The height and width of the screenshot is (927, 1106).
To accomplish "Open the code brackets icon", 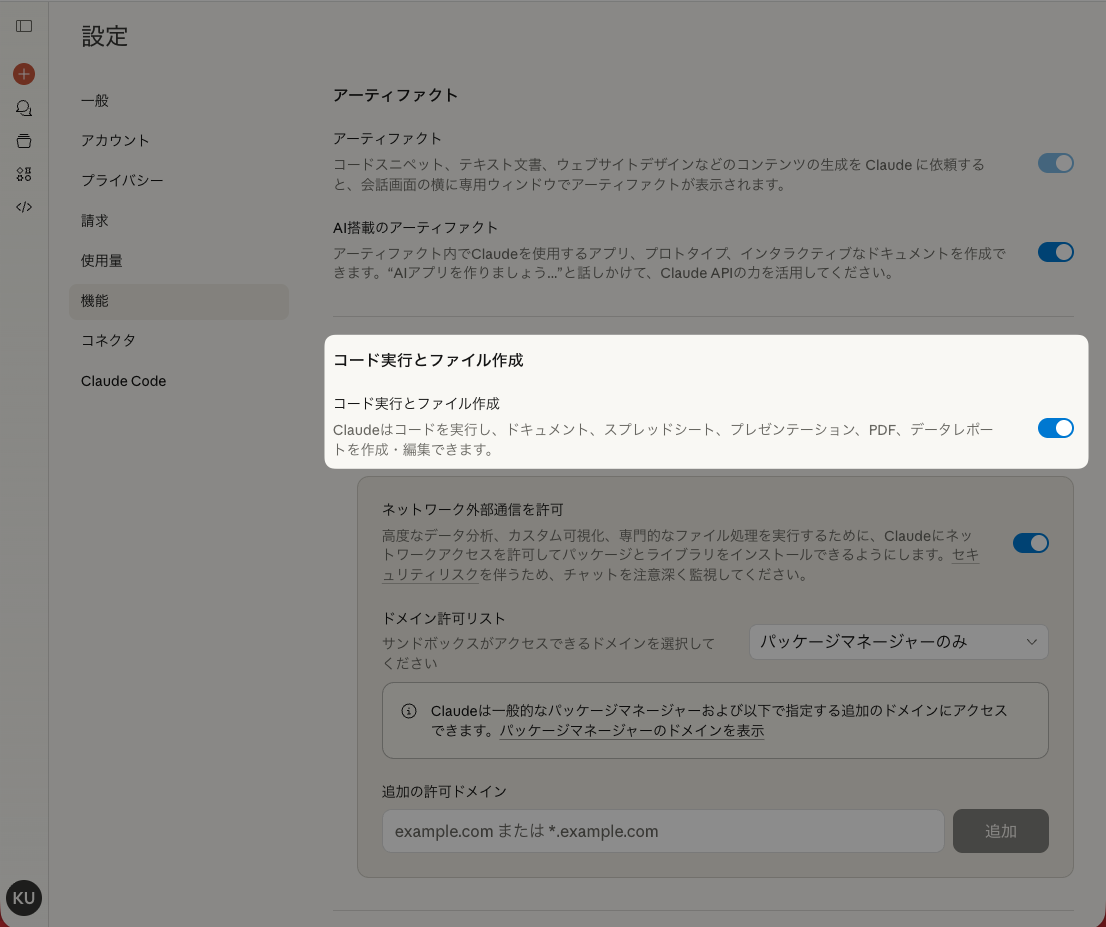I will (x=24, y=207).
